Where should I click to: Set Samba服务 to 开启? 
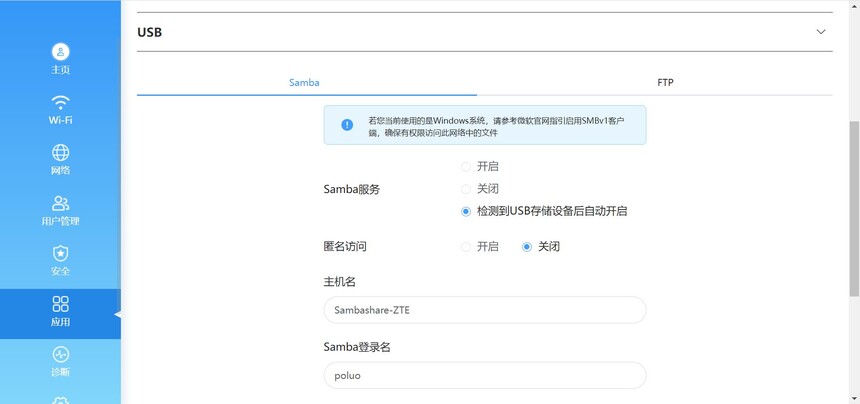click(466, 167)
